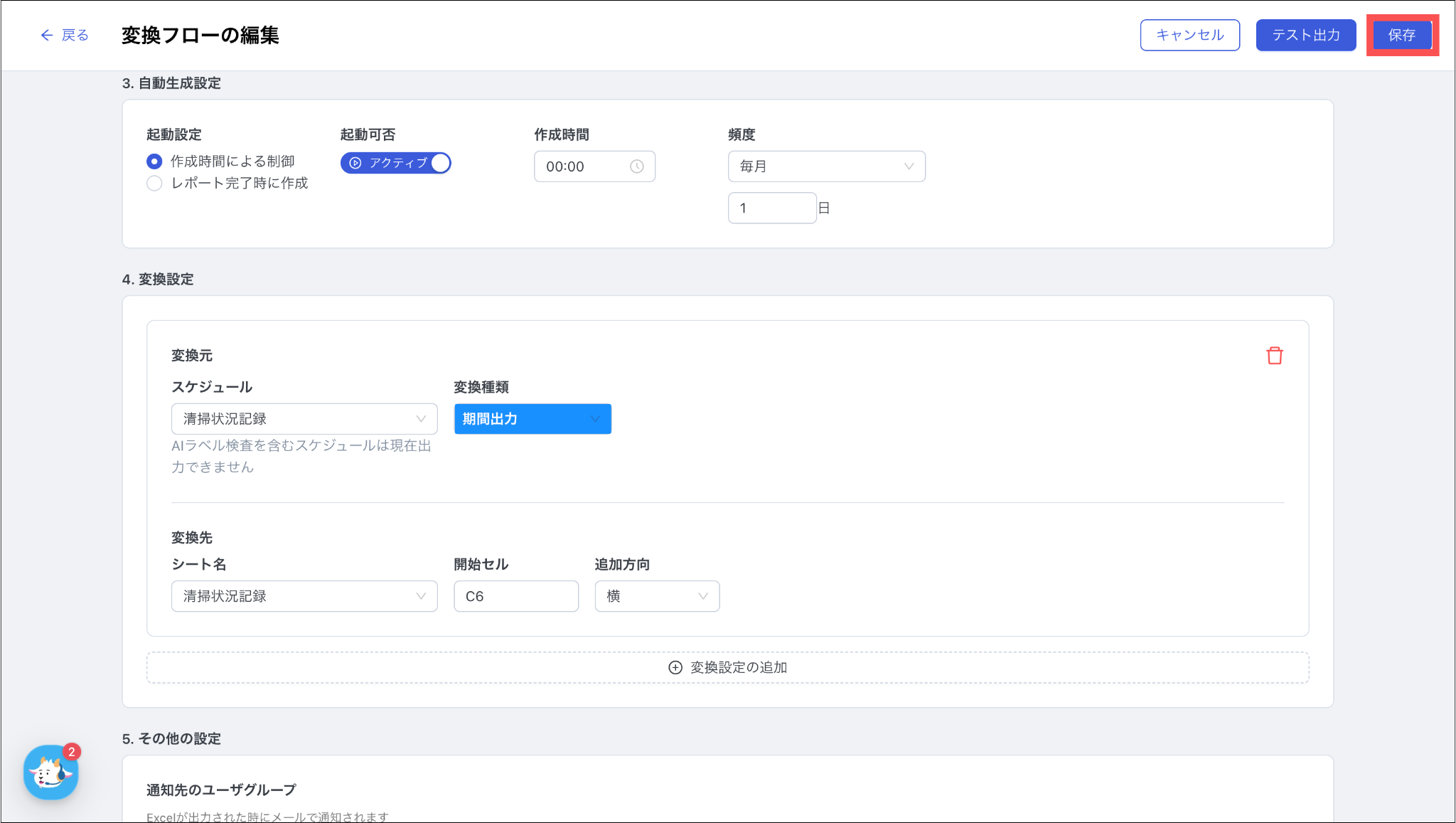
Task: Open the goat mascot chat widget
Action: pyautogui.click(x=50, y=773)
